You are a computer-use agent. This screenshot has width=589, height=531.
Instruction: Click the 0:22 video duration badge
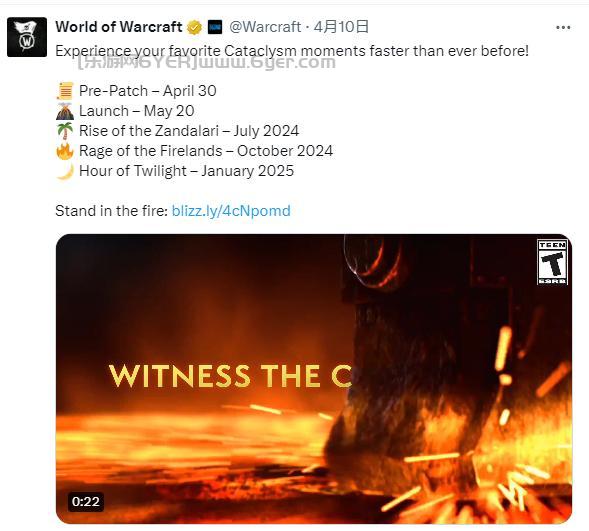click(86, 502)
